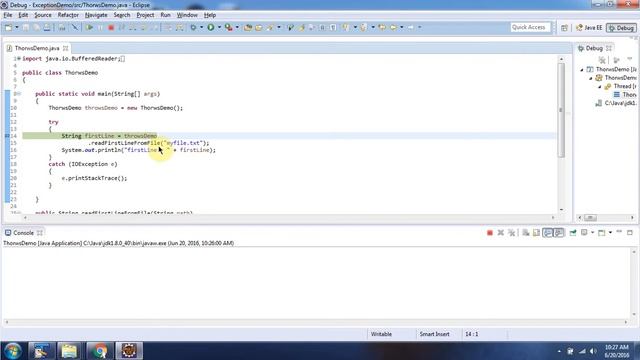Click the volume icon in system tray
640x360 pixels.
pyautogui.click(x=593, y=351)
